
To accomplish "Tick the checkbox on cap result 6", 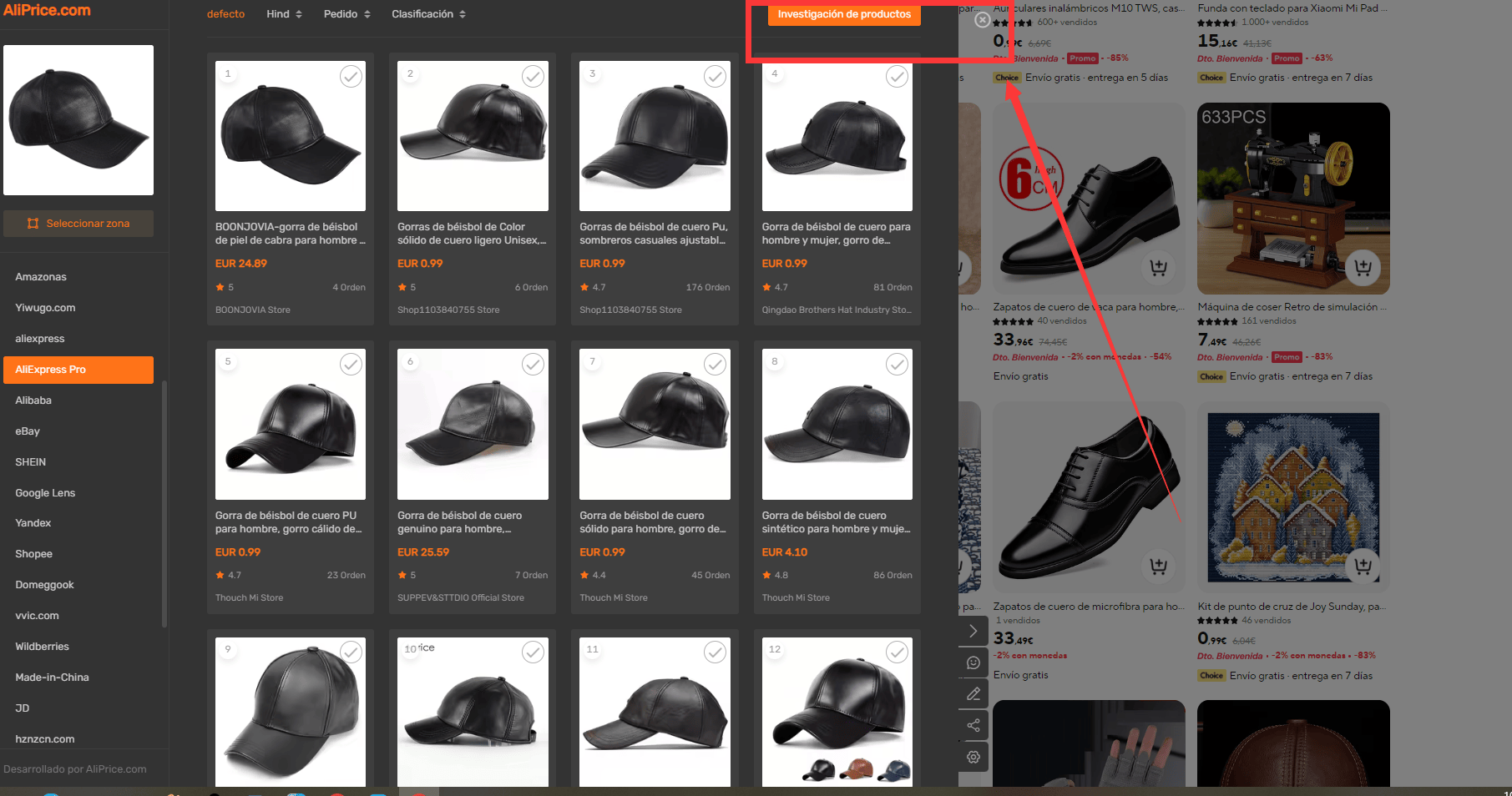I will point(533,365).
